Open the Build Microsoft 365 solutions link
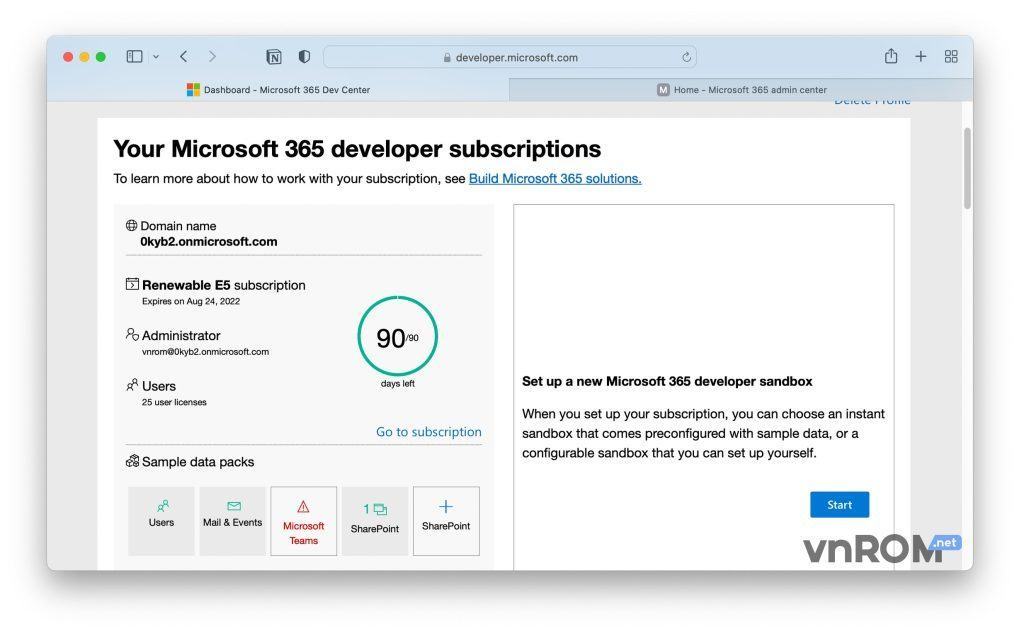Viewport: 1024px width, 634px height. [x=555, y=179]
